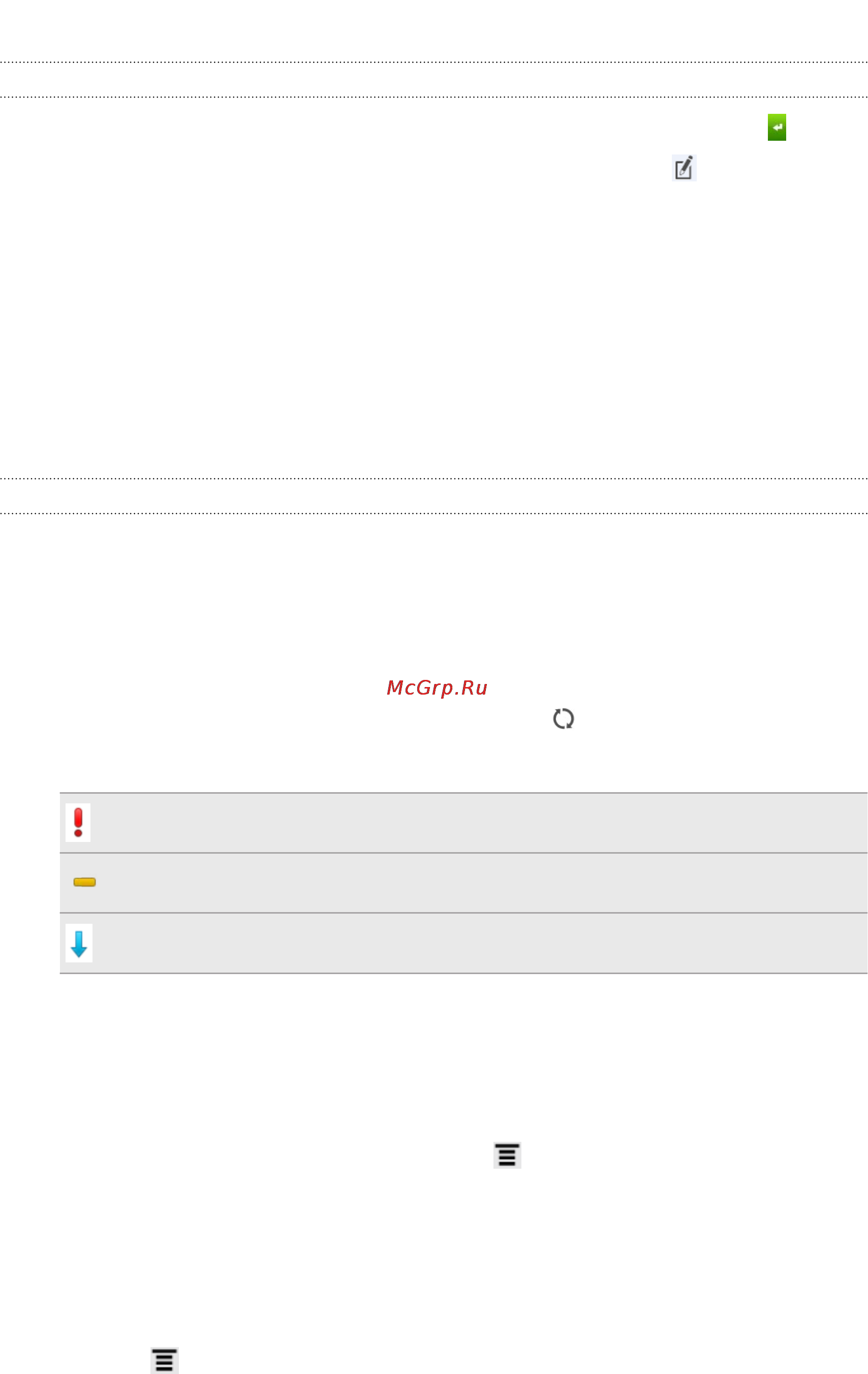Click the fourth dotted separator line
Screen dimensions: 868x1374
(x=433, y=513)
